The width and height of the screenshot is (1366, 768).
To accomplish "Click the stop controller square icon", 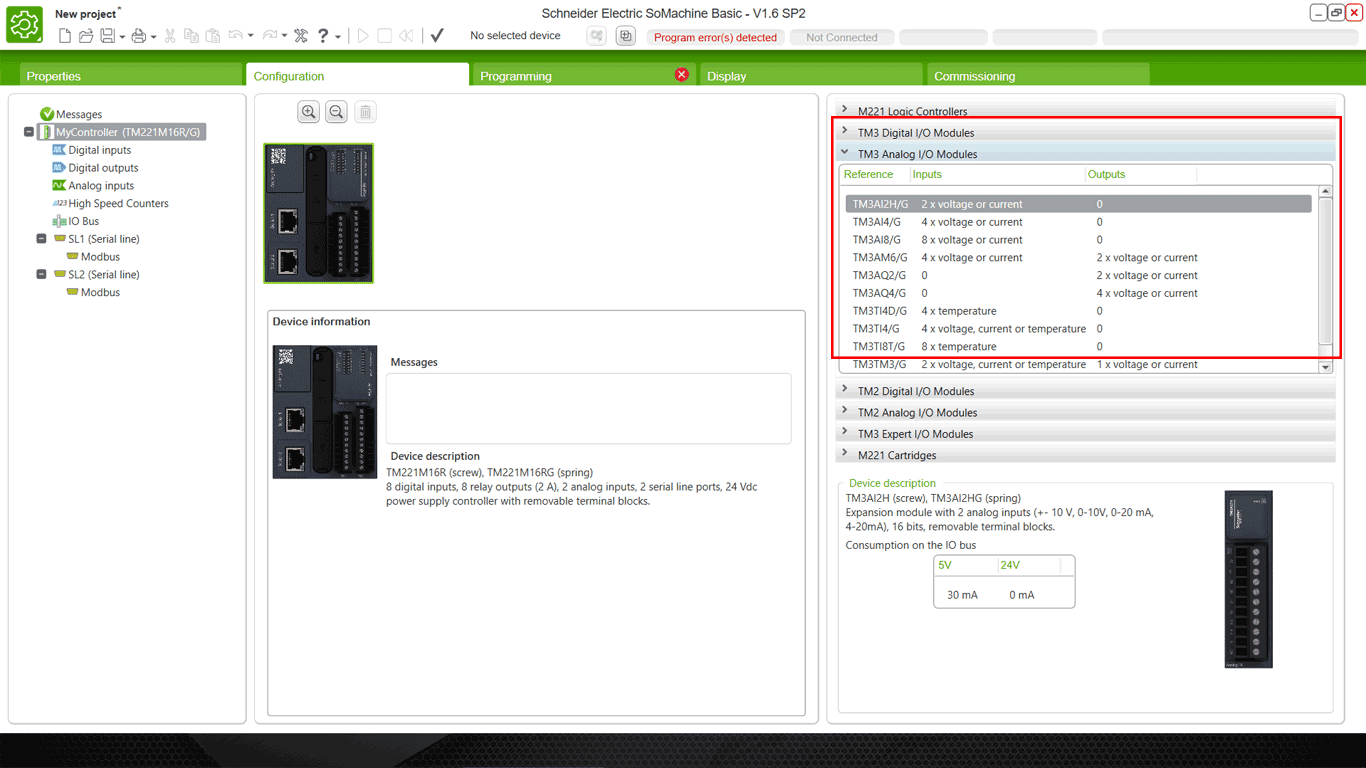I will point(384,36).
